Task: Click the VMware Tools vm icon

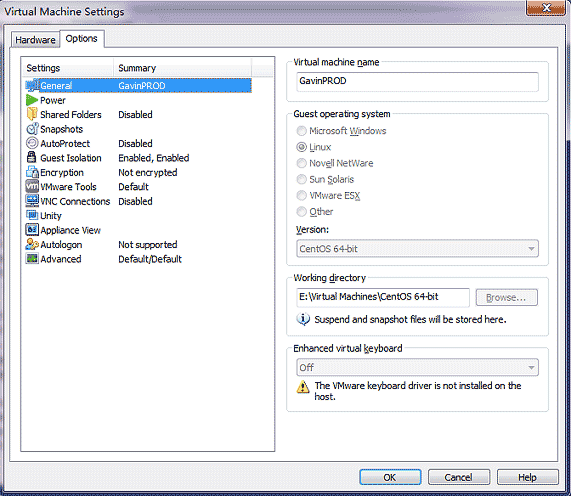Action: point(32,186)
